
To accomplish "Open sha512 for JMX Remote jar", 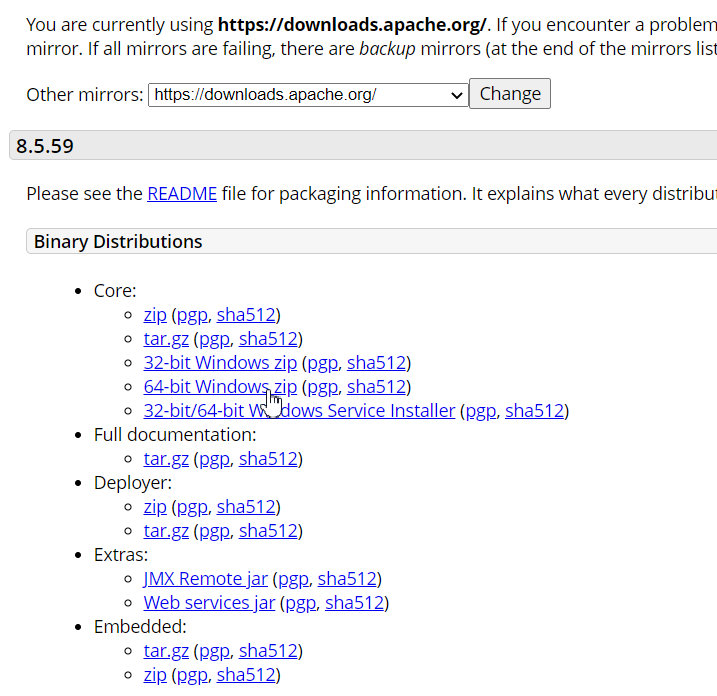I will tap(347, 579).
